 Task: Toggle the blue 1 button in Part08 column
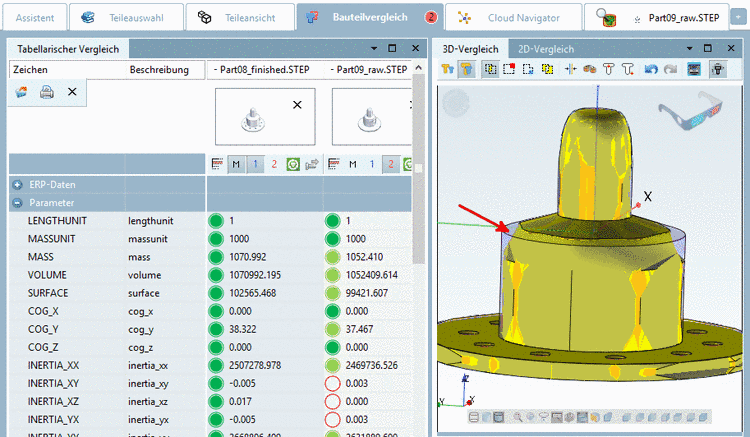tap(255, 164)
